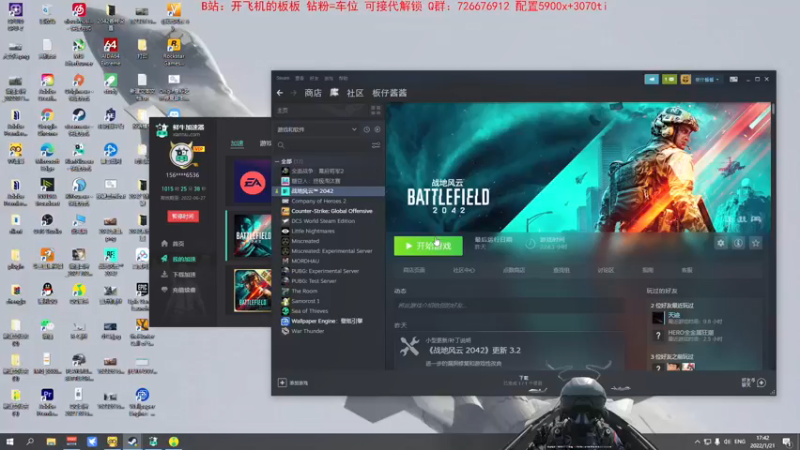The height and width of the screenshot is (450, 800).
Task: Open Microsoft Edge desktop icon
Action: (x=47, y=157)
